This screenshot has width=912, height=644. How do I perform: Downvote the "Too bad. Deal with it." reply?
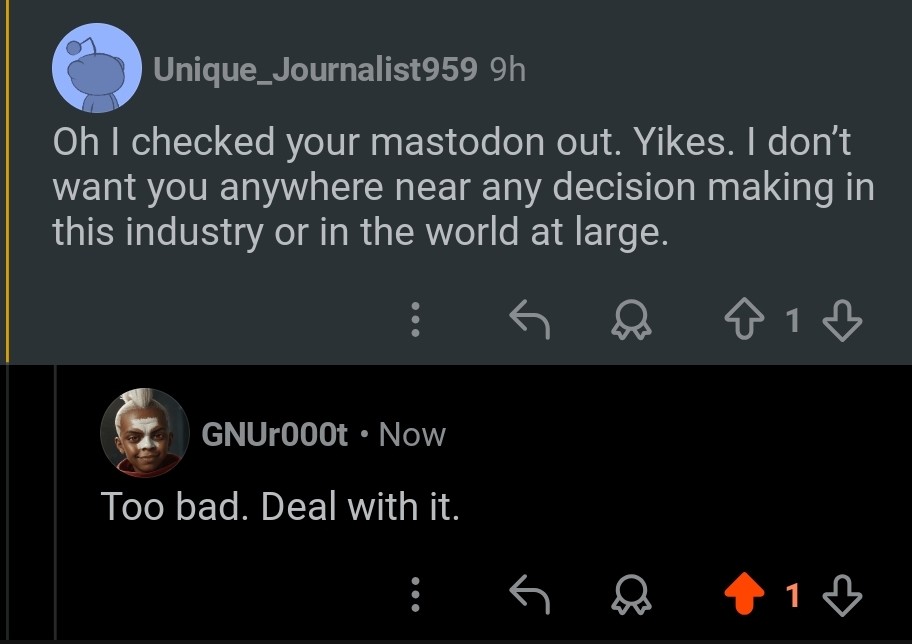(840, 596)
